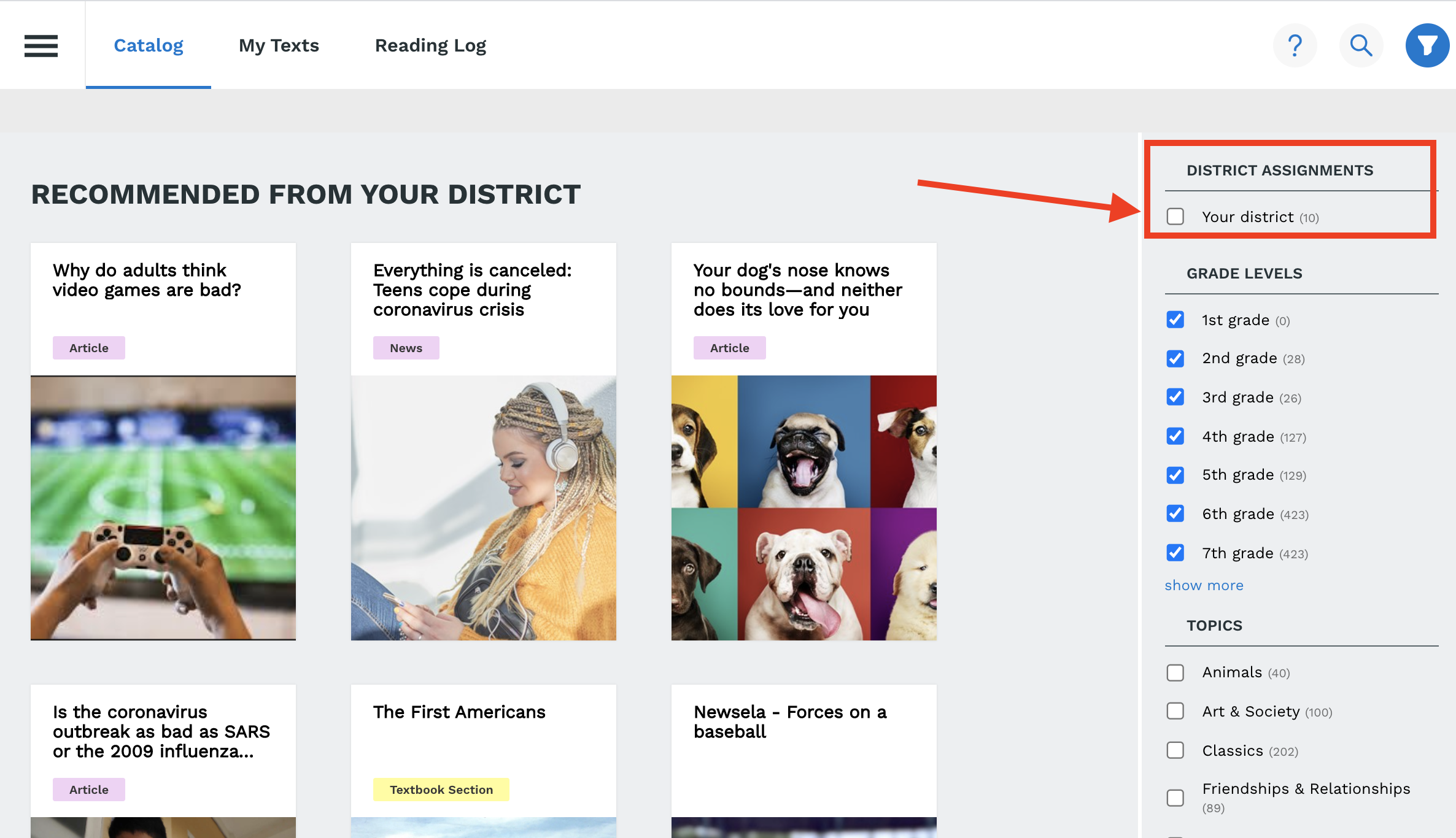The image size is (1456, 838).
Task: Click the Article tag on video games card
Action: point(88,348)
